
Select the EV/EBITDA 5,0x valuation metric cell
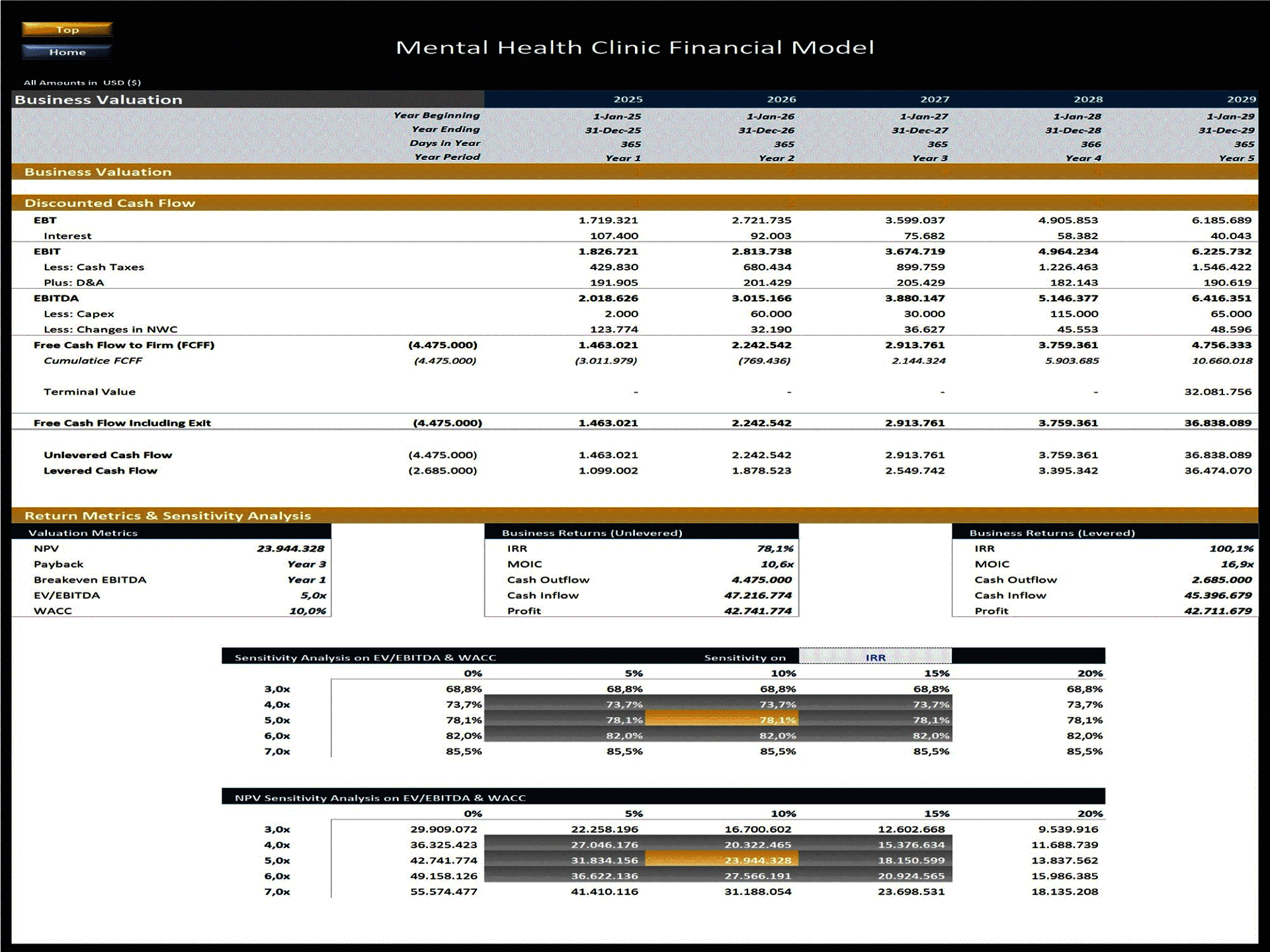coord(313,595)
